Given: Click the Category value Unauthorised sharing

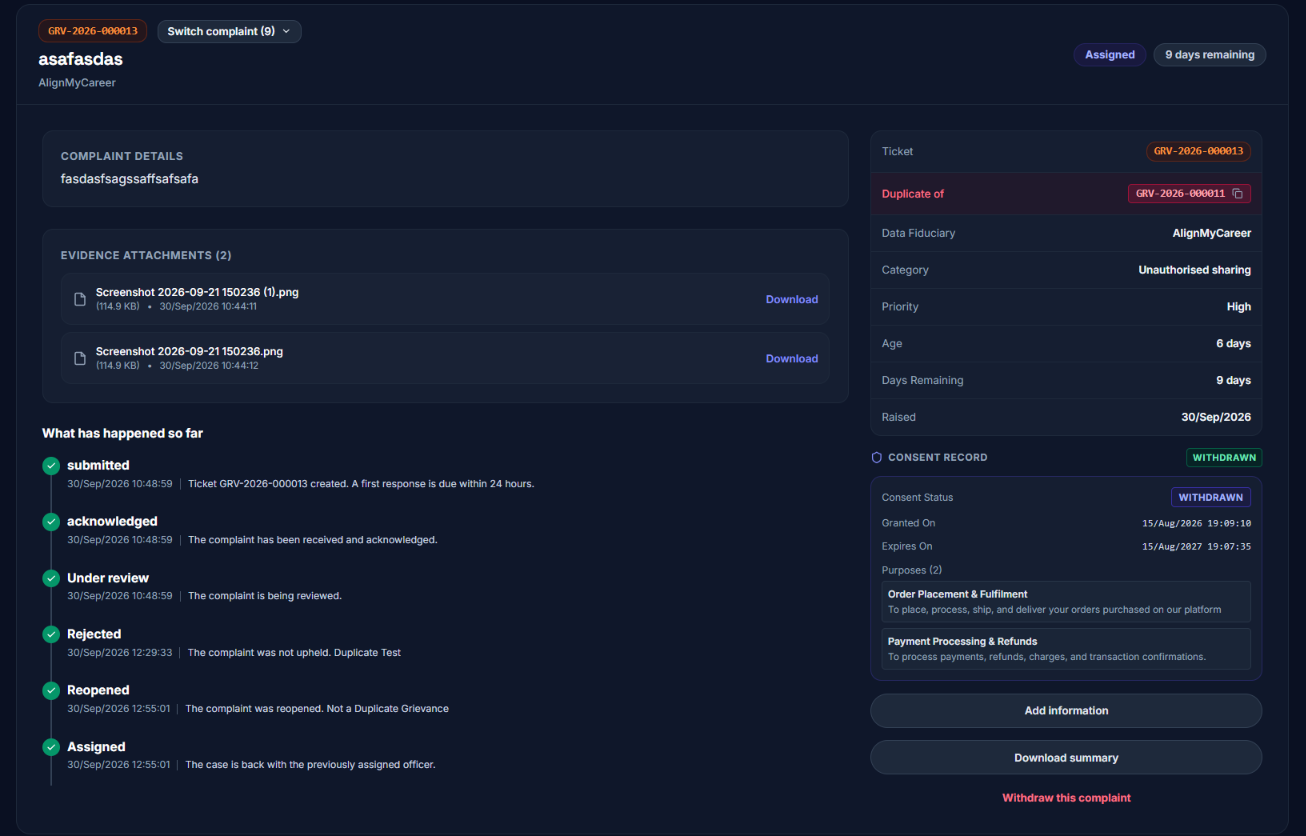Looking at the screenshot, I should [1195, 270].
